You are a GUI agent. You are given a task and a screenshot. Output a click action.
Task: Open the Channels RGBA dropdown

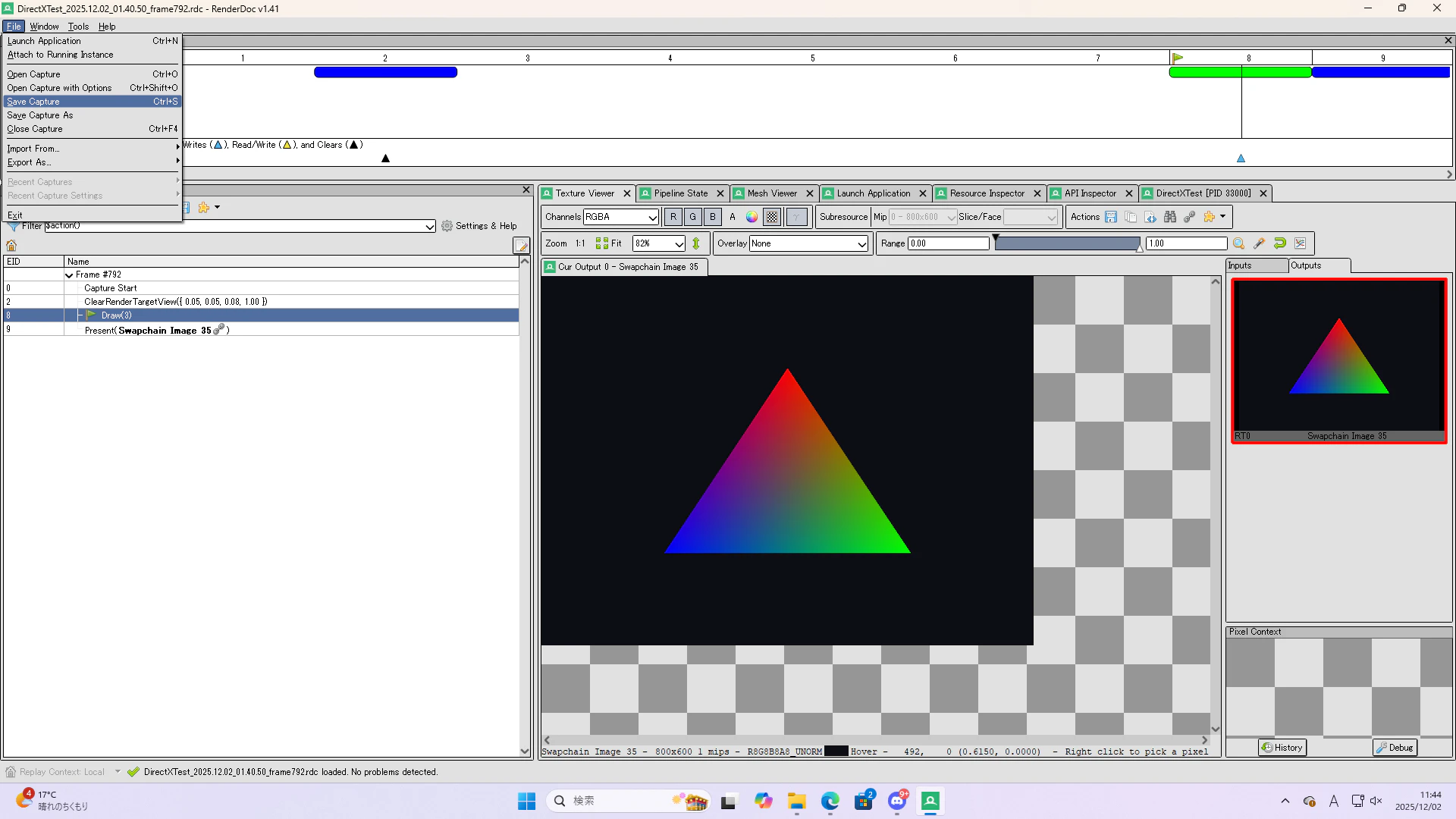(621, 217)
